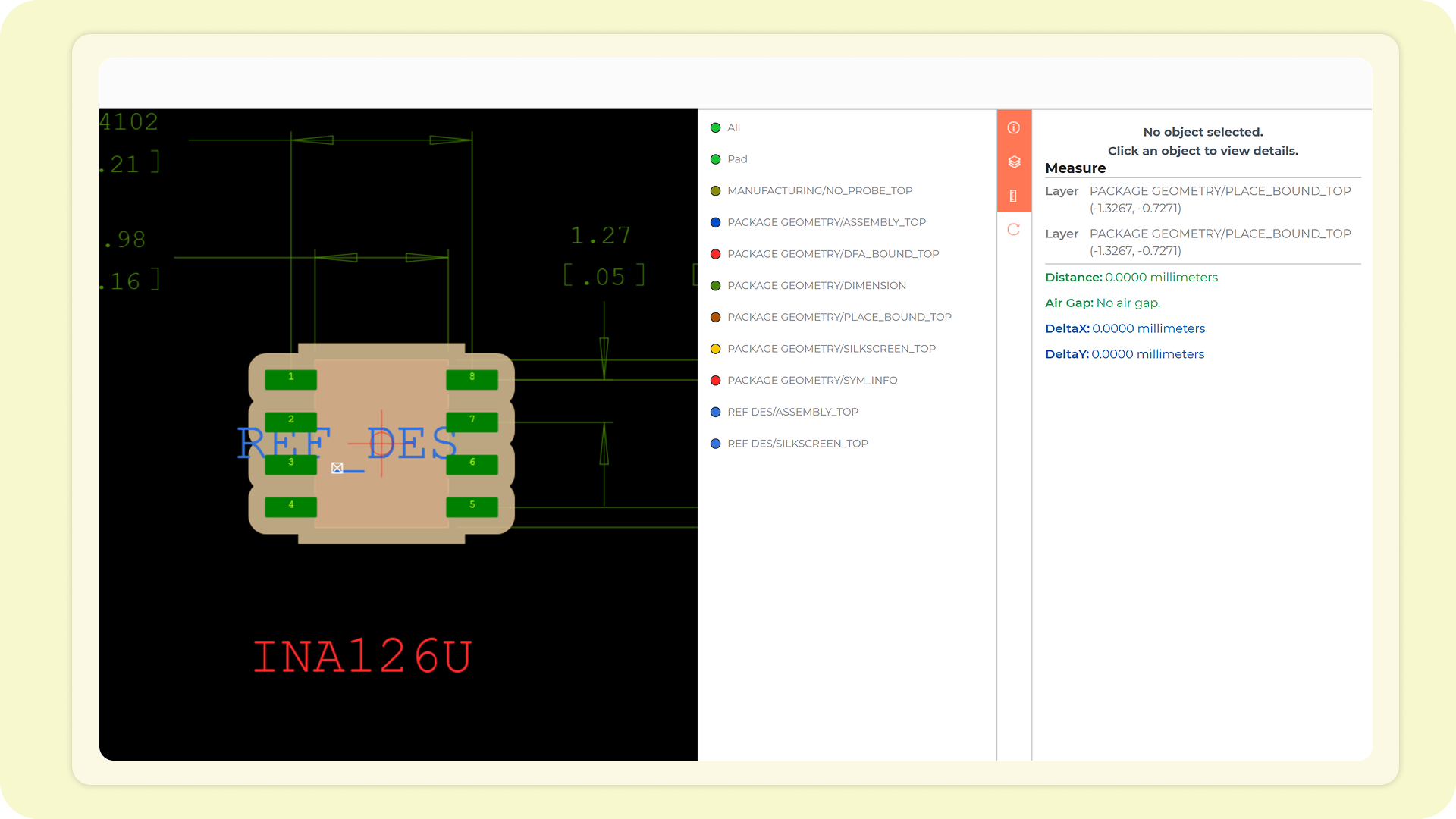Toggle the PACKAGE GEOMETRY/SYM_INFO layer

804,381
